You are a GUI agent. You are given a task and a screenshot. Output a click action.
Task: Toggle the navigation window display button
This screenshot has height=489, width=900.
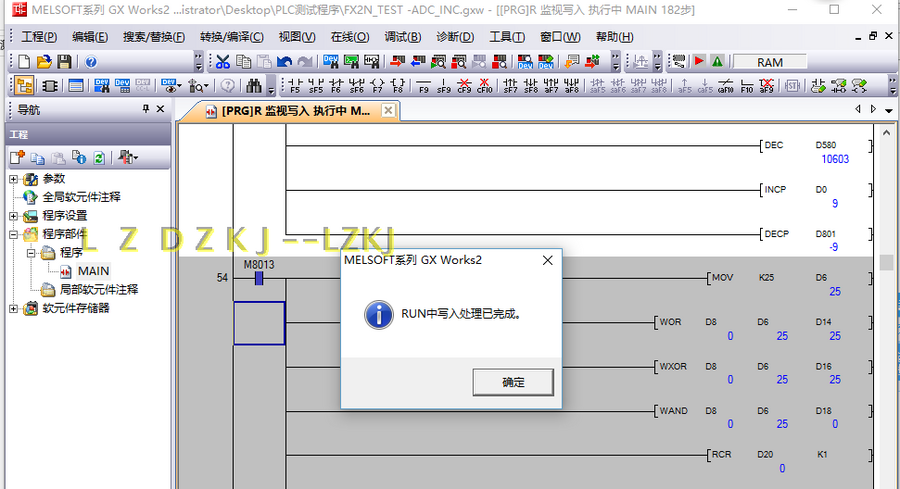pos(24,86)
